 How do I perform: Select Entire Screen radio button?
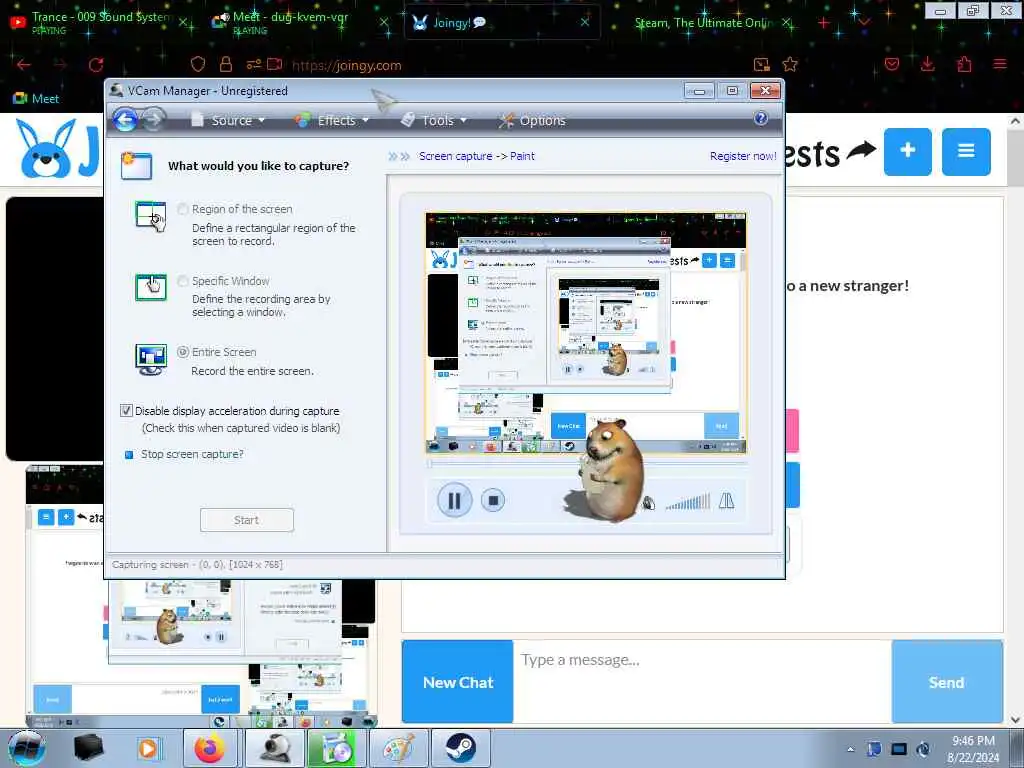[183, 352]
